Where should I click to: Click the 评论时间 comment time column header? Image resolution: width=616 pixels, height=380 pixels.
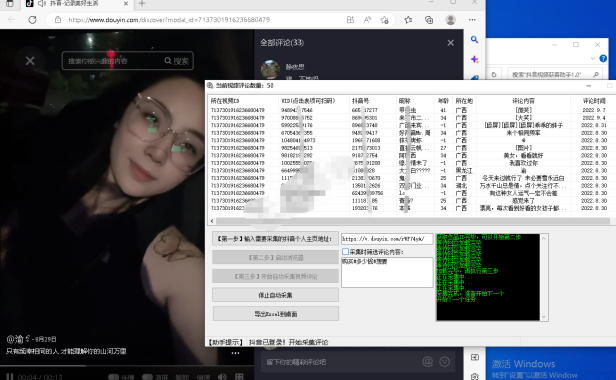pos(594,101)
